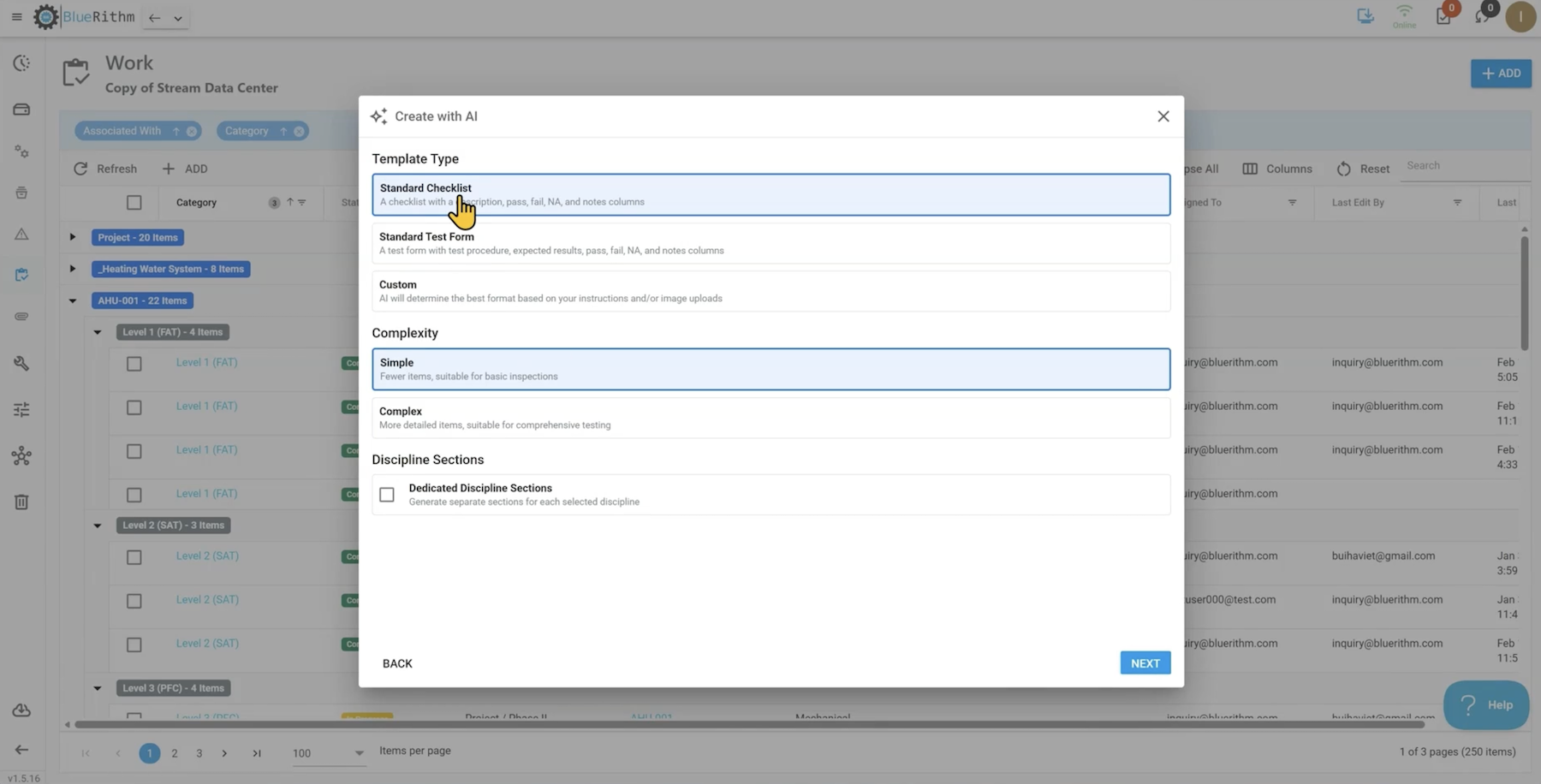Open the trash icon in left sidebar
The image size is (1541, 784).
click(x=21, y=502)
